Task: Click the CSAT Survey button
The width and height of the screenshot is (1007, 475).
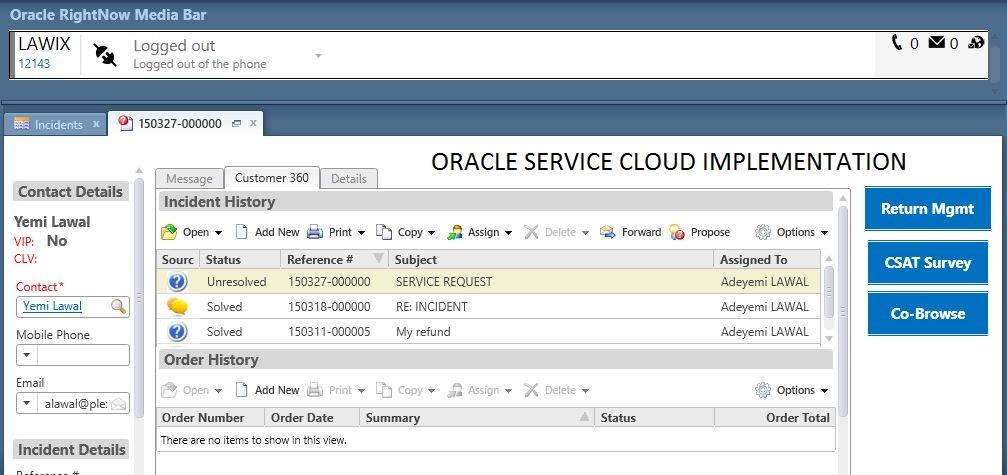Action: click(x=927, y=263)
